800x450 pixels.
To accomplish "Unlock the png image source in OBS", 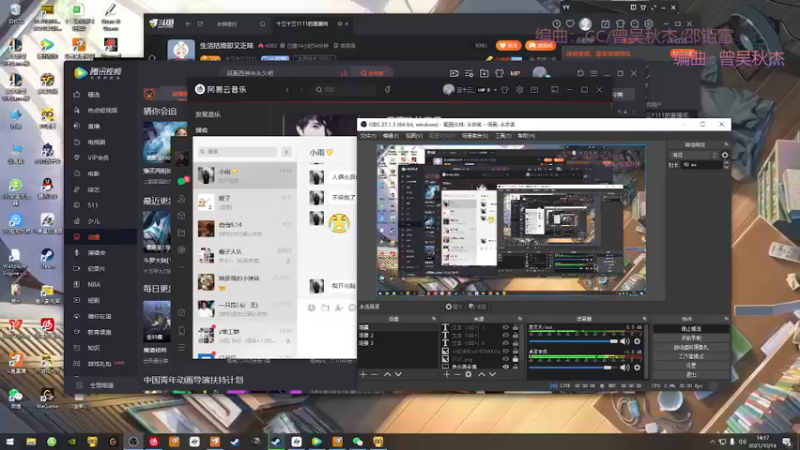I will point(515,359).
